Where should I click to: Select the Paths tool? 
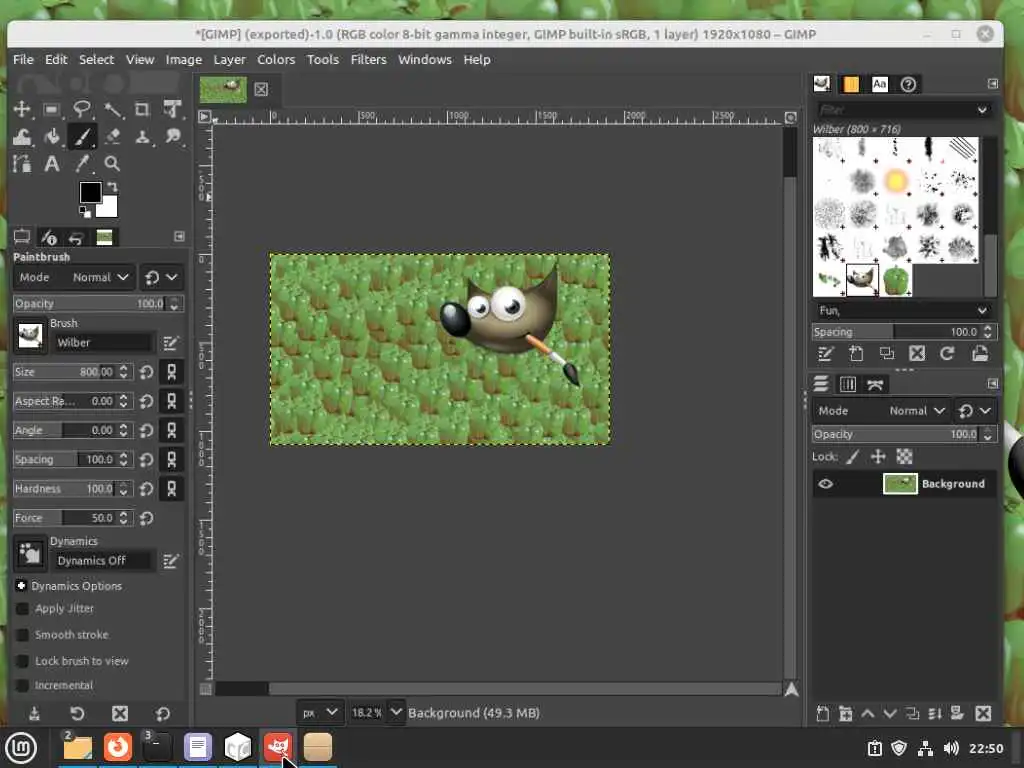[x=22, y=163]
